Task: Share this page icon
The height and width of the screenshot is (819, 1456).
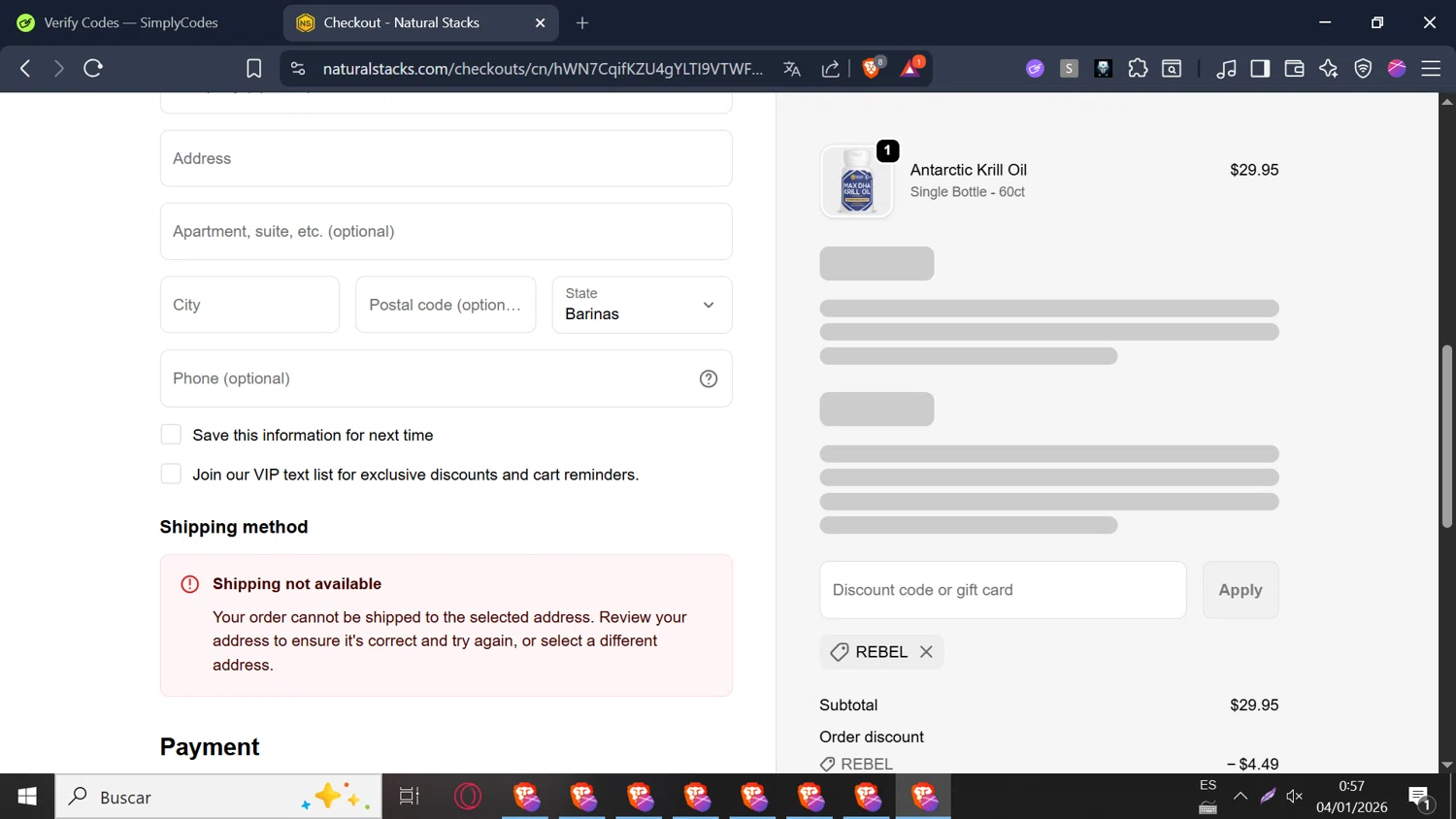Action: (x=831, y=68)
